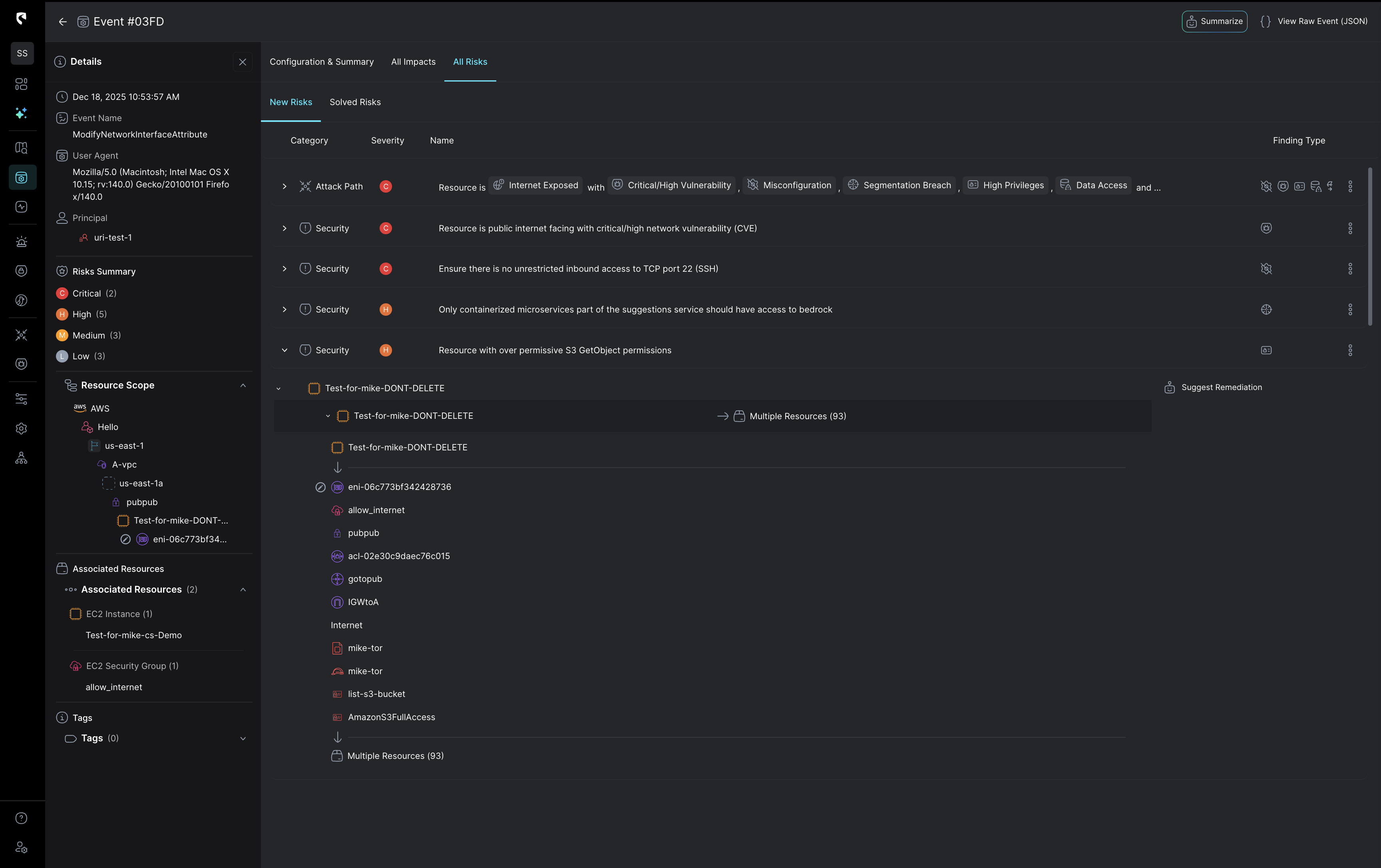Open three-dot menu for Attack Path row
This screenshot has height=868, width=1381.
(1350, 187)
